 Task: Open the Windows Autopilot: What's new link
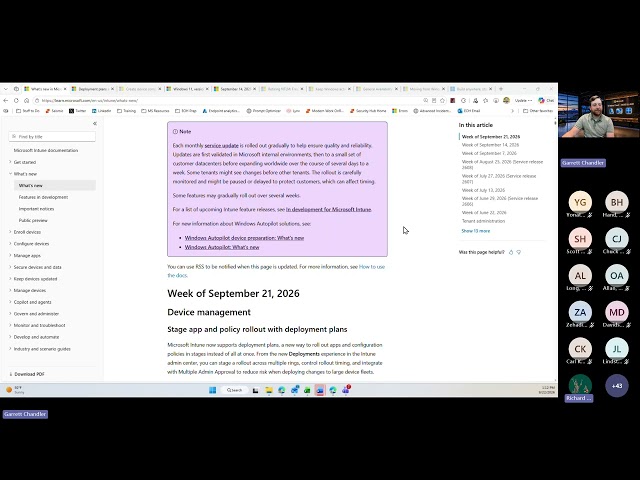[222, 247]
